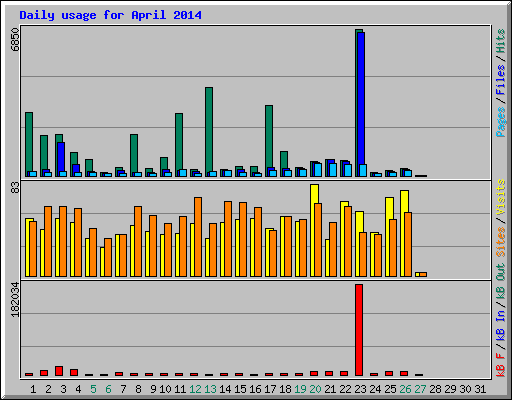Click the "Daily usage for April 2014" title
The width and height of the screenshot is (512, 400).
coord(110,15)
